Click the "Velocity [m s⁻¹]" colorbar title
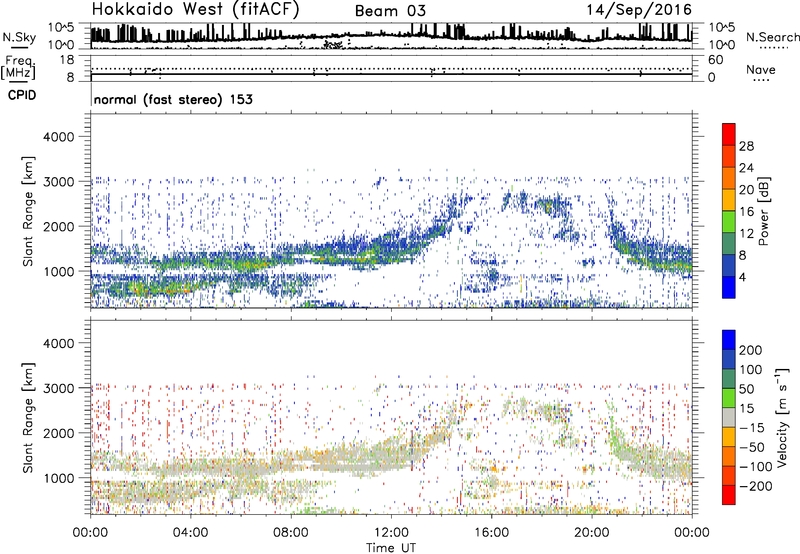Image resolution: width=800 pixels, height=554 pixels. tap(782, 418)
